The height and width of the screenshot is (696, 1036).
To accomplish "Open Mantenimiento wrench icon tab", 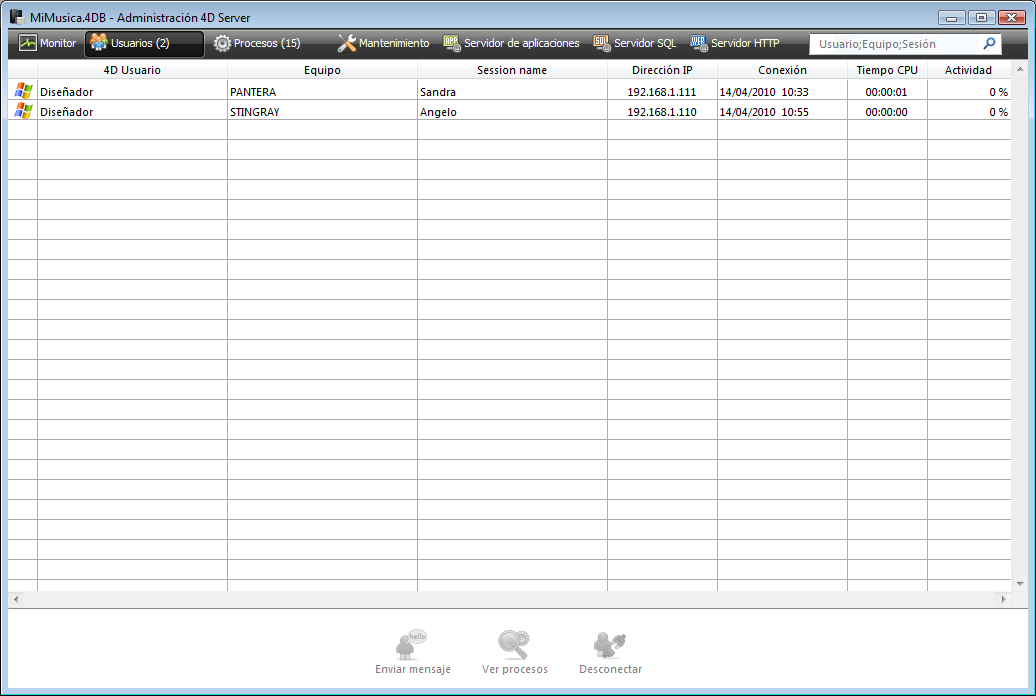I will [347, 43].
